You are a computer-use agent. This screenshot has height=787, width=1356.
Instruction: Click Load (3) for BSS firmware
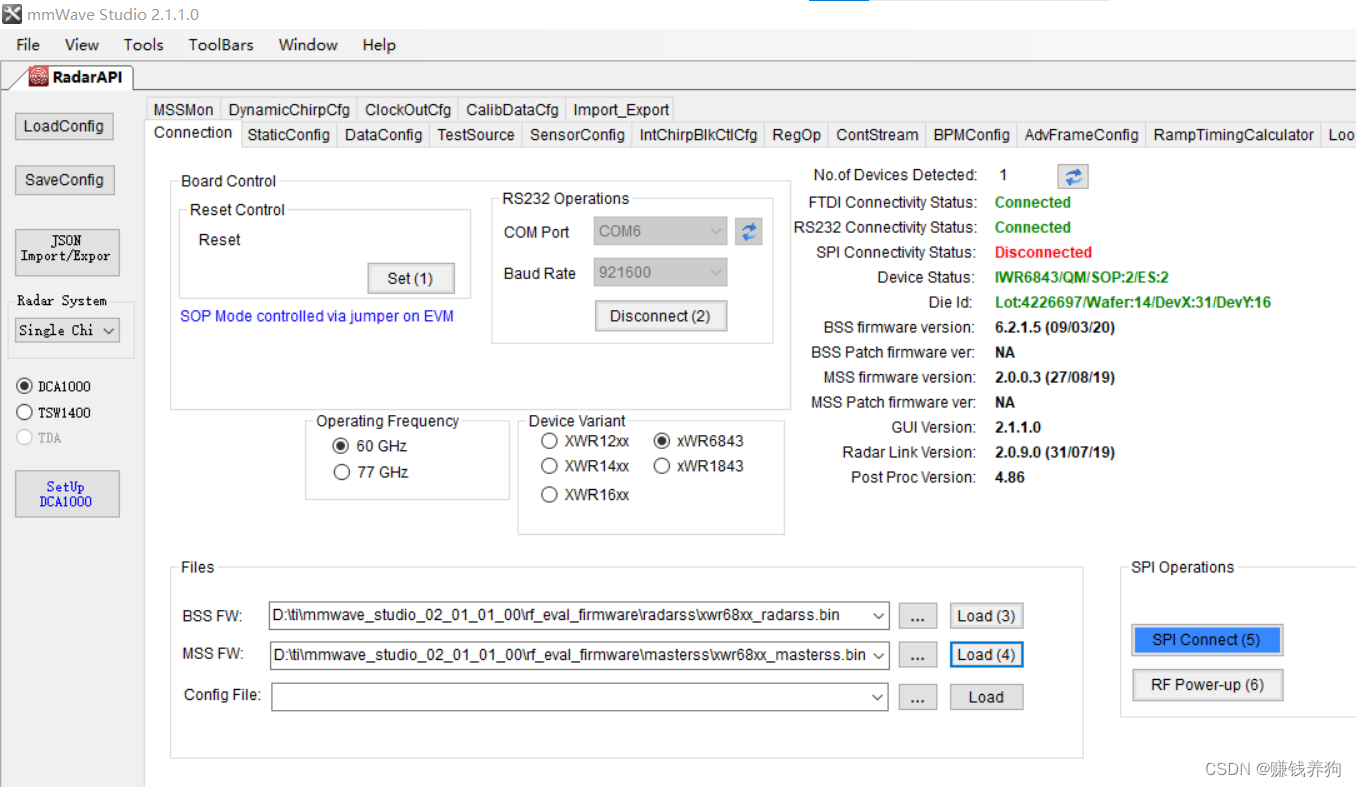[x=986, y=616]
